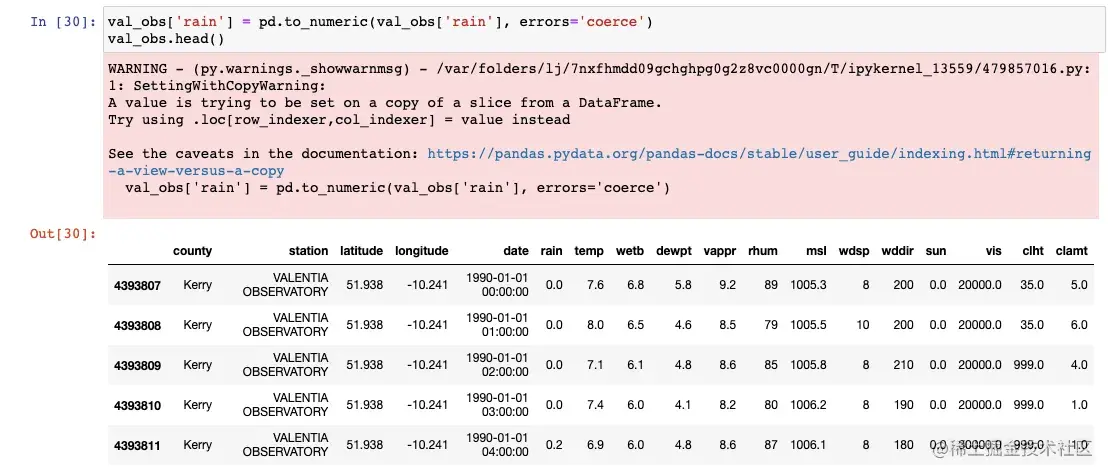The height and width of the screenshot is (474, 1108).
Task: Select the 'msl' column header
Action: point(817,251)
